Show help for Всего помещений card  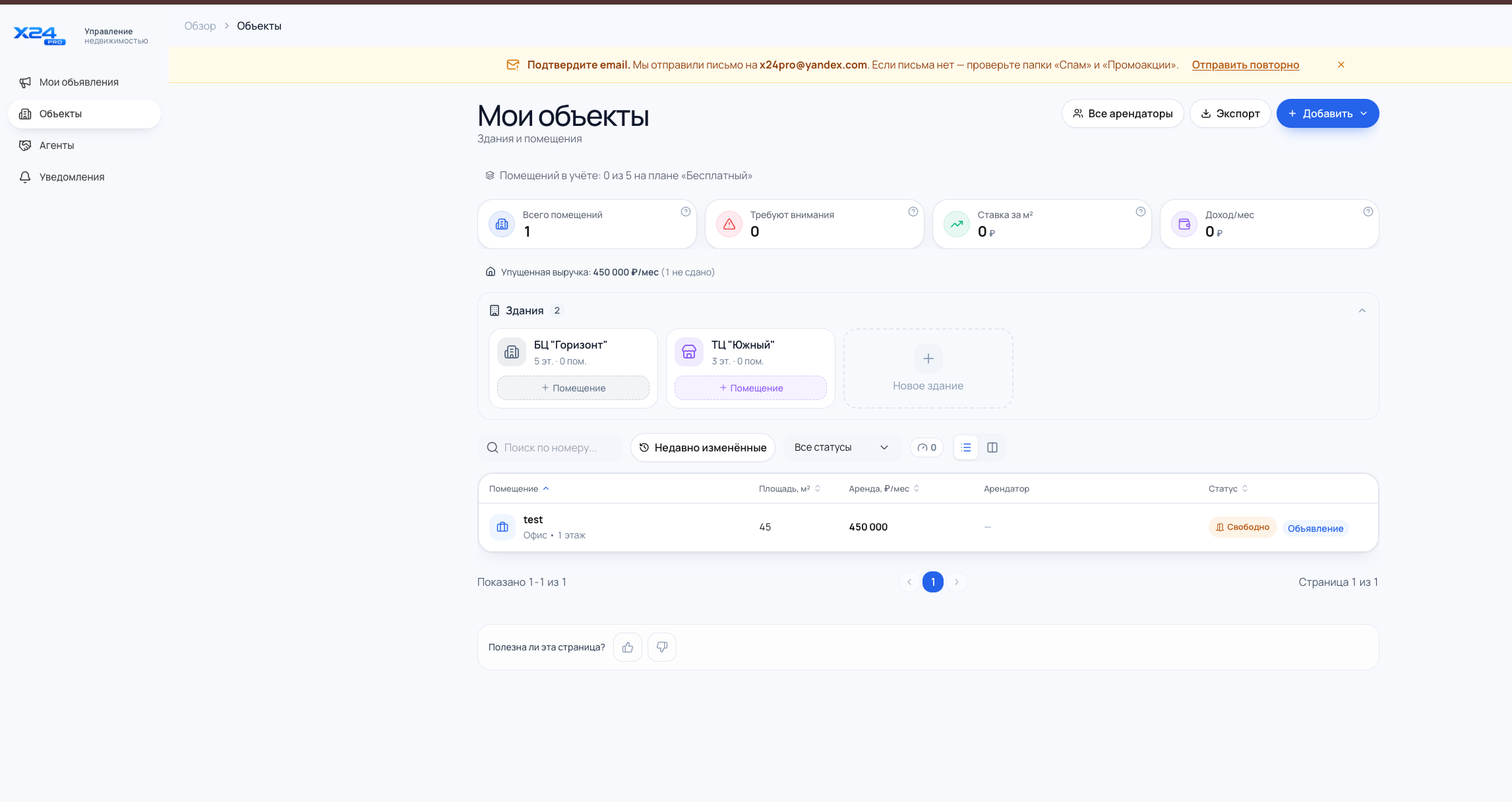(685, 212)
